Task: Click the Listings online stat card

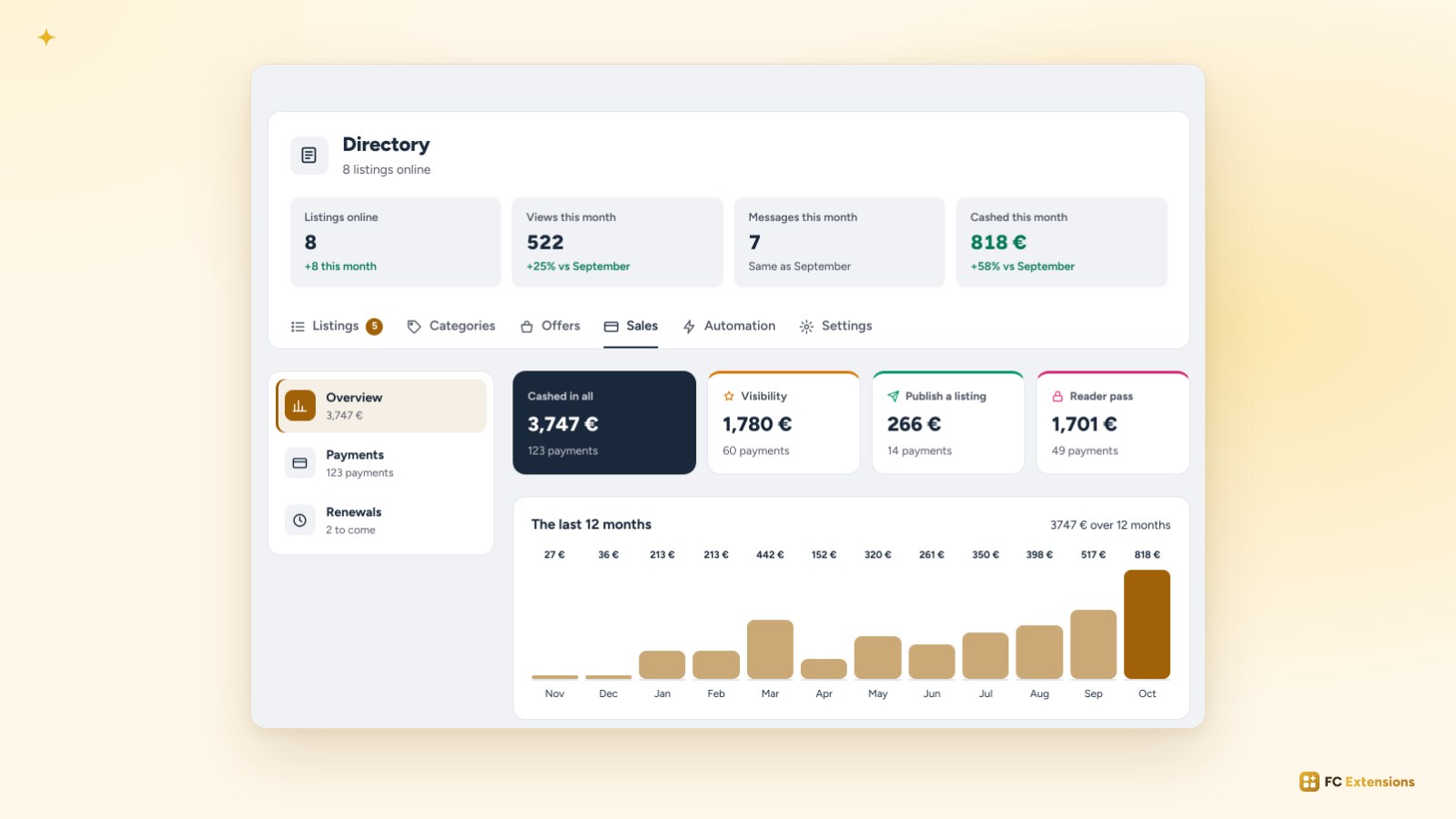Action: point(395,242)
